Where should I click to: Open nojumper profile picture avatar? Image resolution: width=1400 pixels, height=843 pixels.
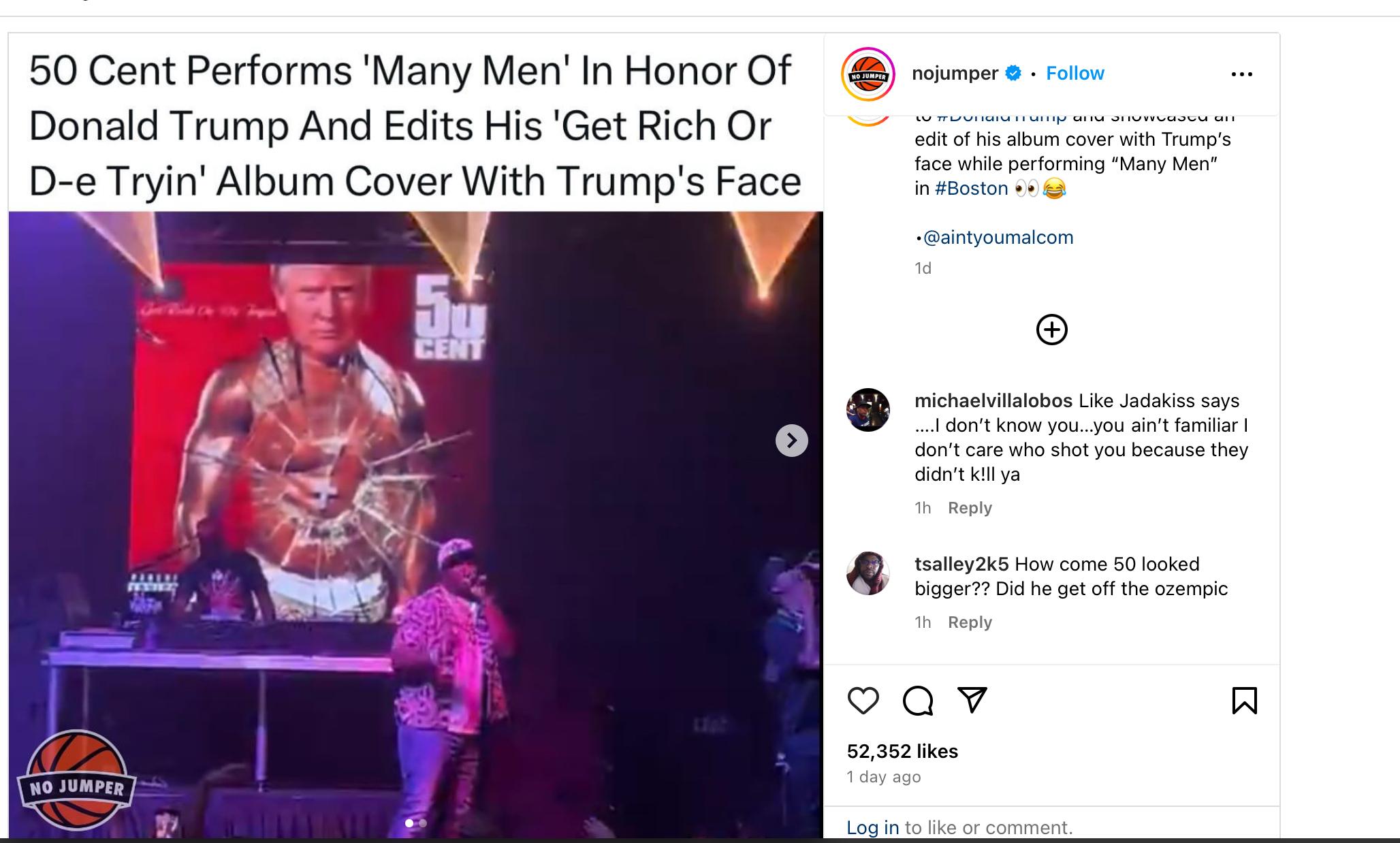(868, 74)
